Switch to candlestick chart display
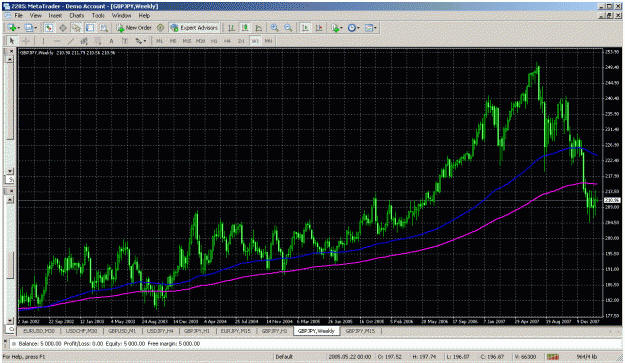The image size is (625, 363). coord(245,28)
